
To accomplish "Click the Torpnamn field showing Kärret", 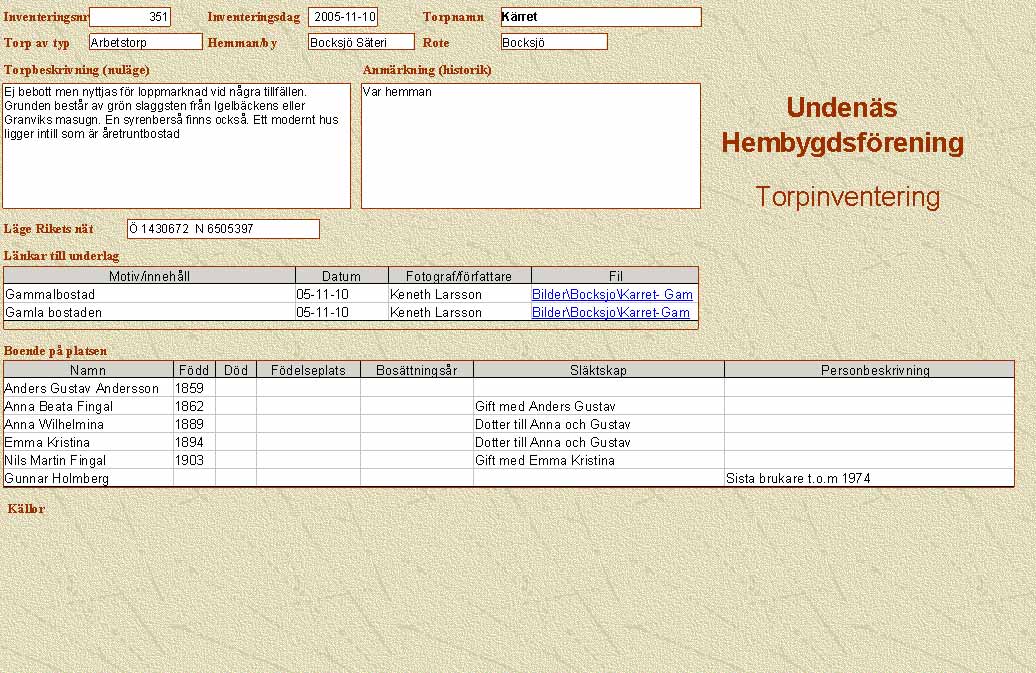I will [x=600, y=17].
